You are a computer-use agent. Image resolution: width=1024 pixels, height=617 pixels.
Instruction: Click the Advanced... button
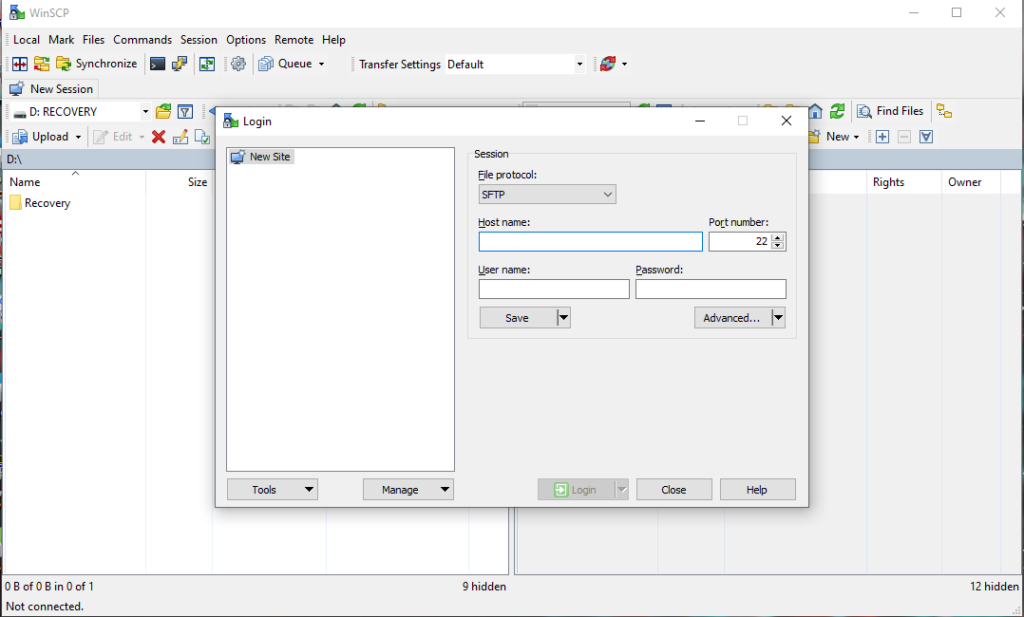731,318
